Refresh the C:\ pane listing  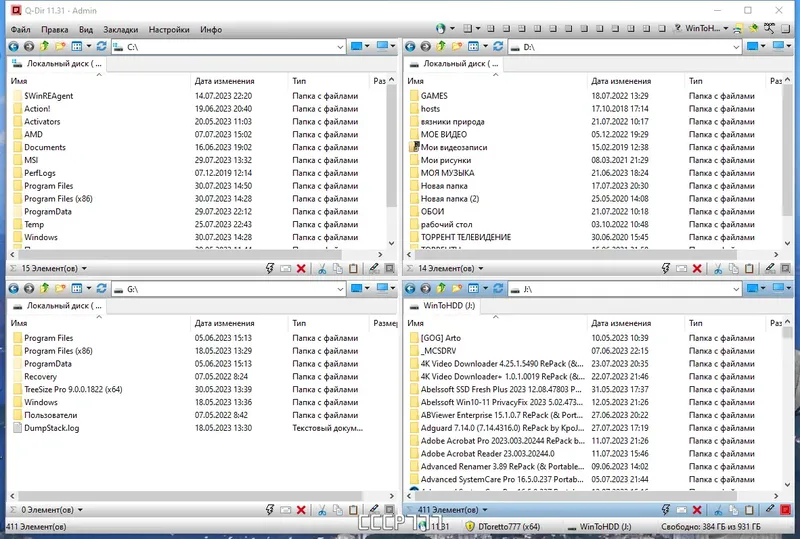102,46
